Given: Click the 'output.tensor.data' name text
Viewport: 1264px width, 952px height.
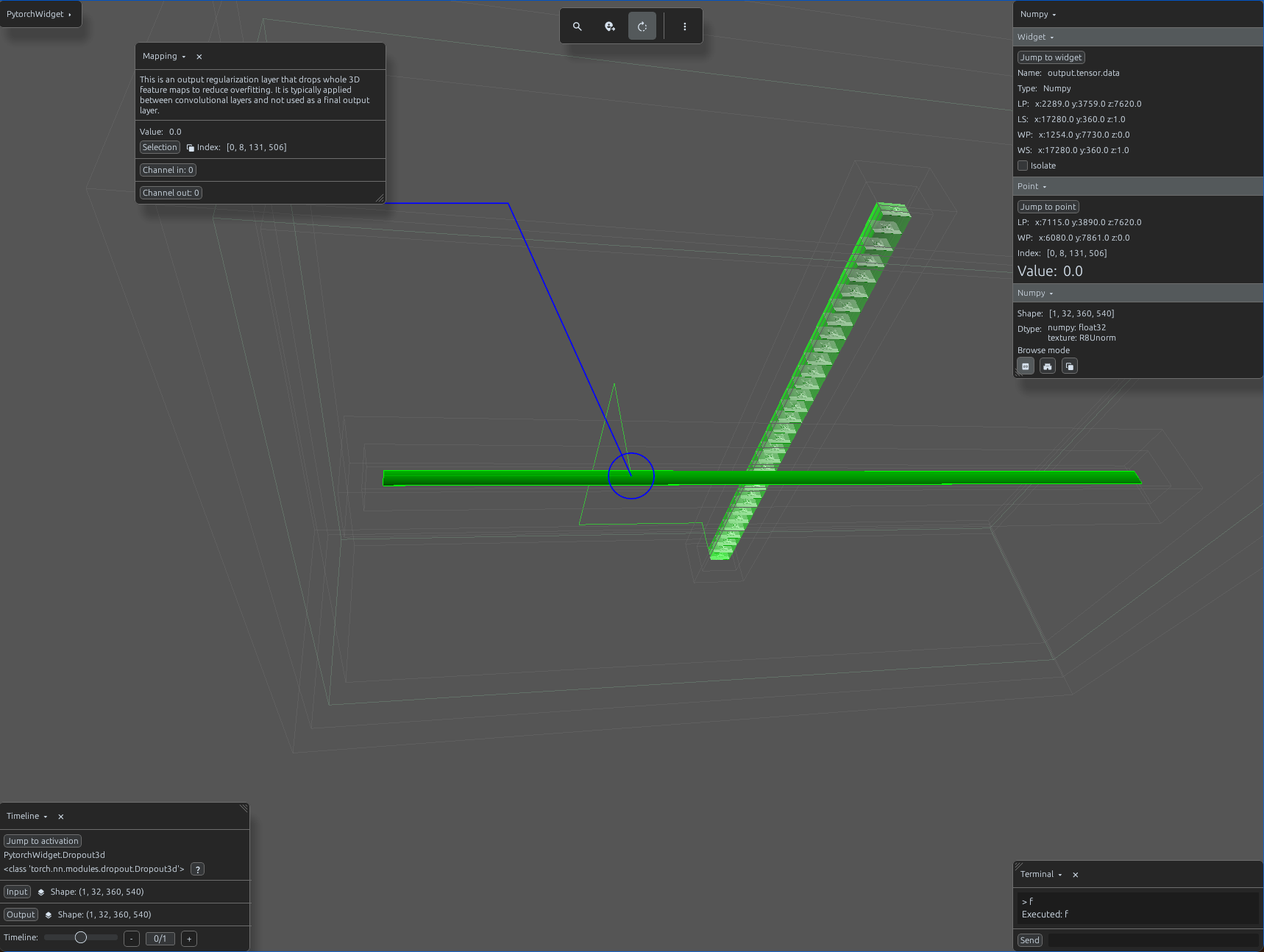Looking at the screenshot, I should tap(1083, 73).
